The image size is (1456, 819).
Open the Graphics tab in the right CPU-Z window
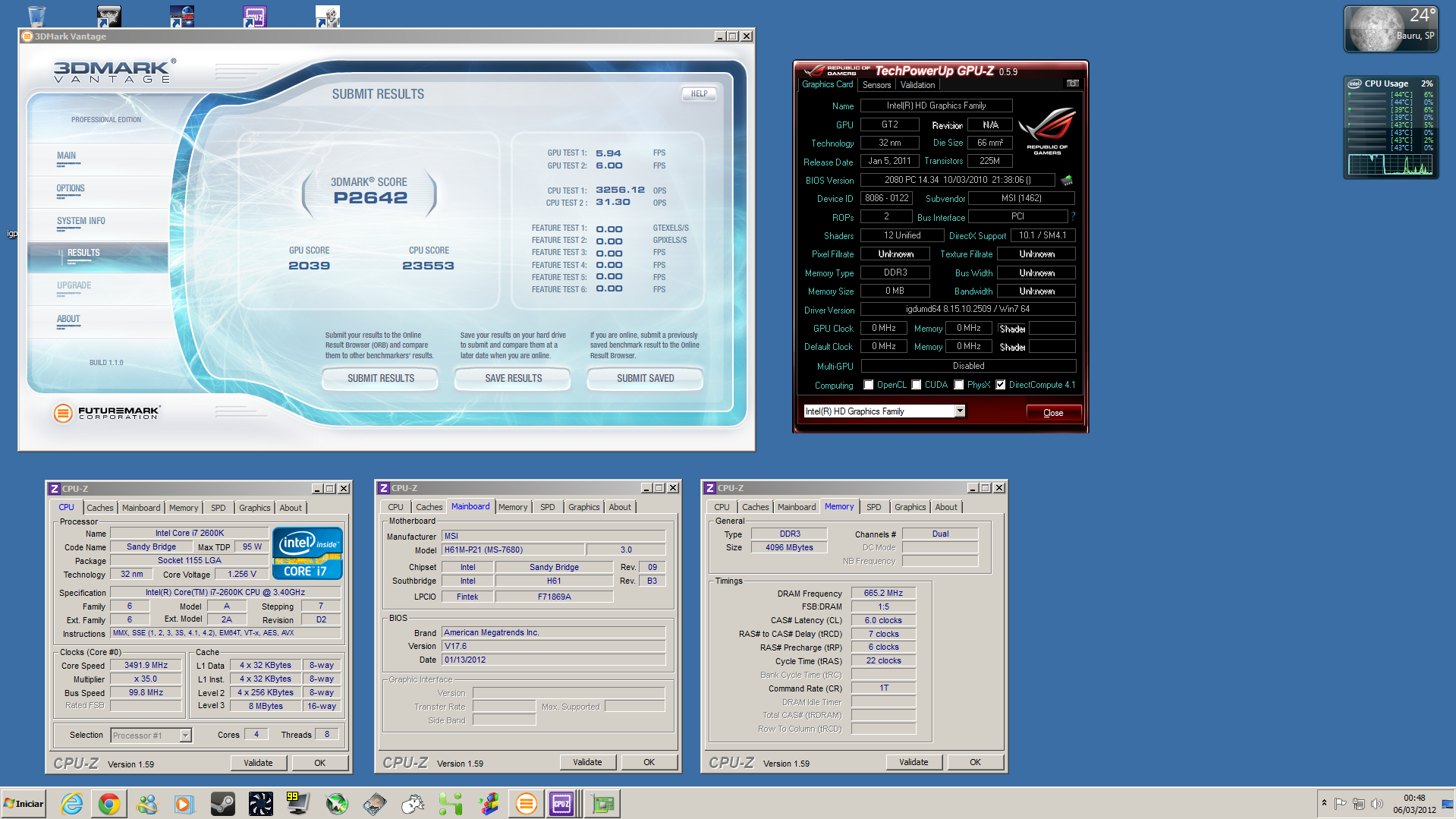tap(910, 507)
